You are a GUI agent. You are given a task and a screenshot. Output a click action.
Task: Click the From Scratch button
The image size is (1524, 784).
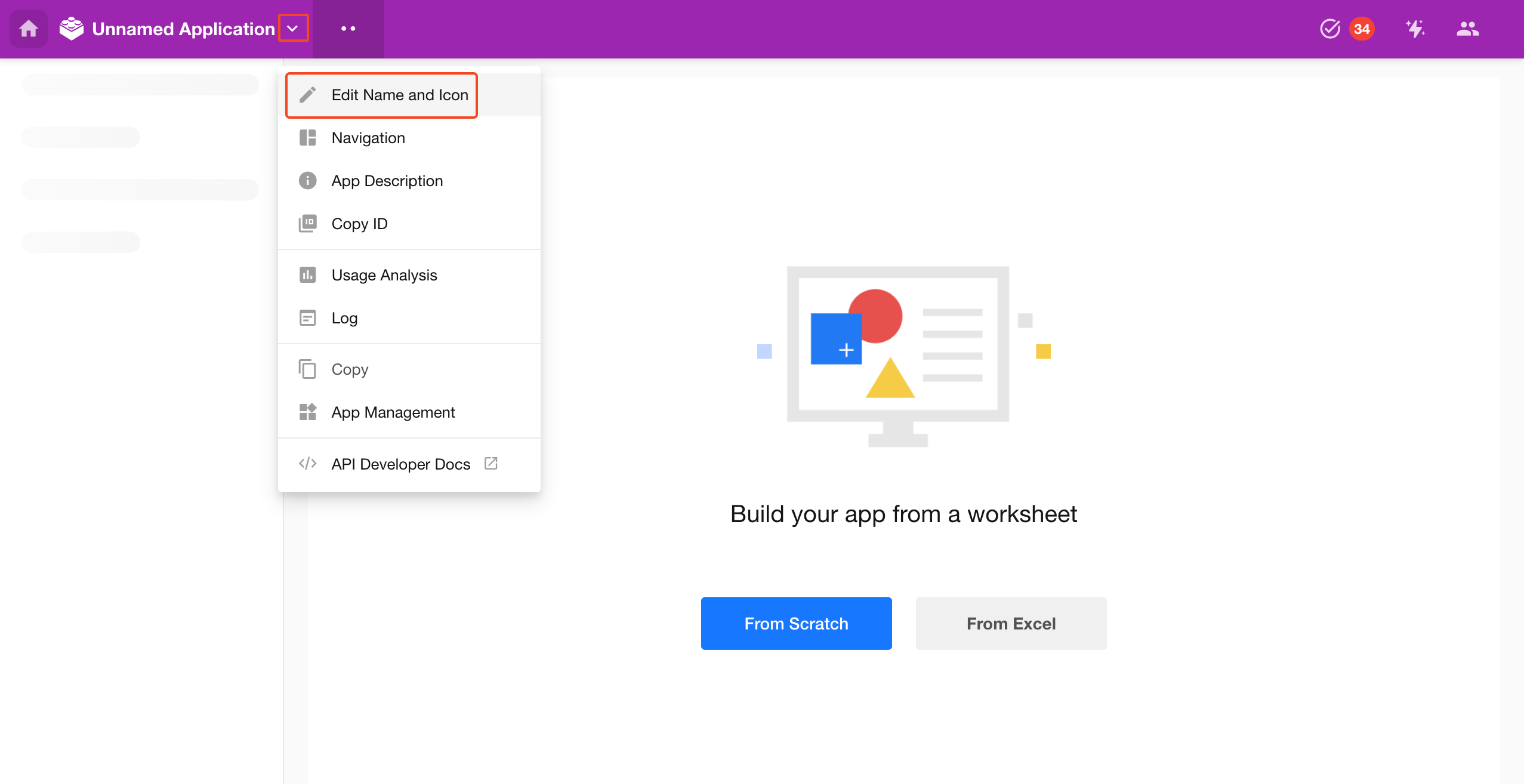point(796,624)
